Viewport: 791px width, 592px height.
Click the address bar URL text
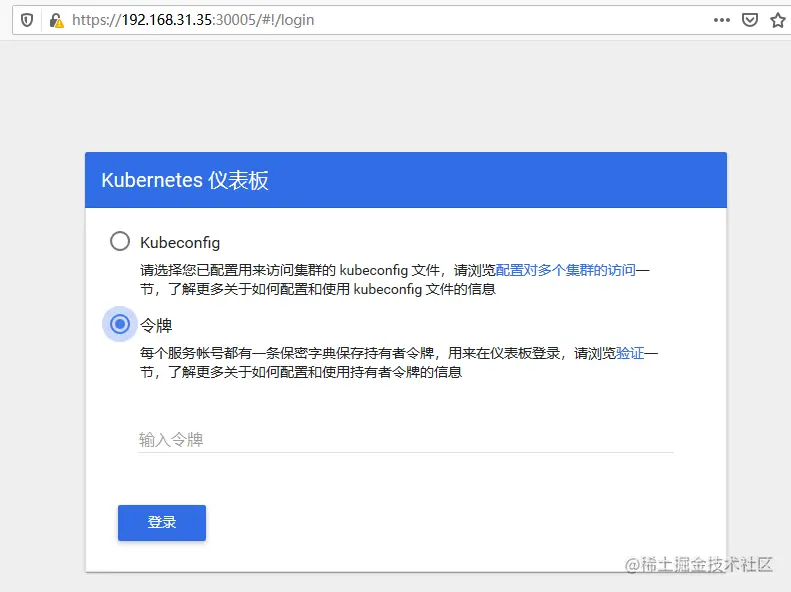193,20
